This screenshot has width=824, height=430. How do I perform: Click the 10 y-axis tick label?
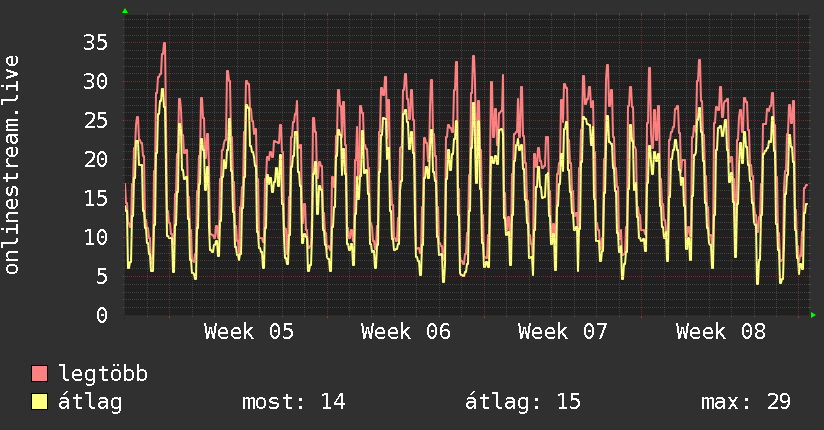click(x=96, y=237)
